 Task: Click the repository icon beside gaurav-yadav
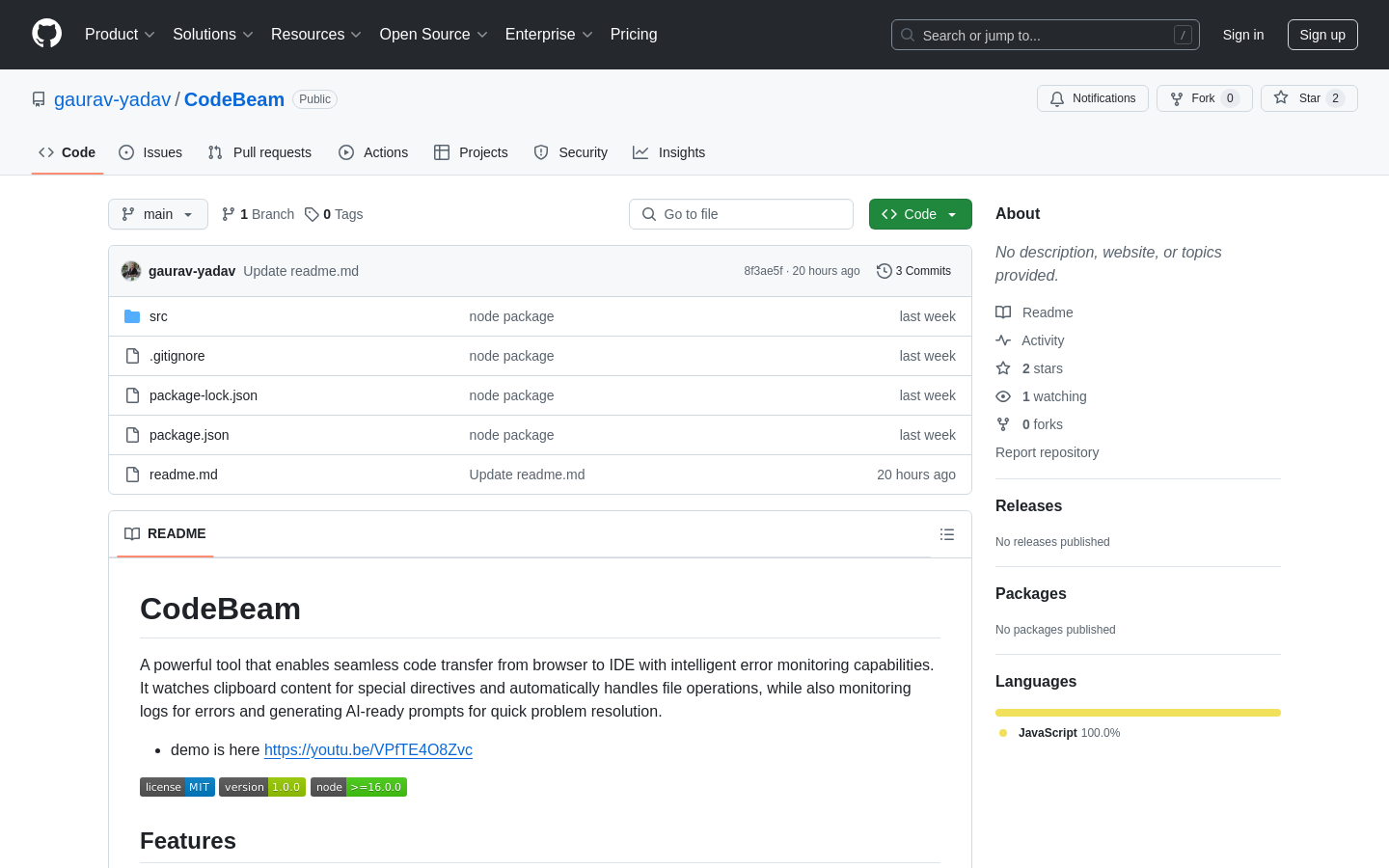pos(39,99)
